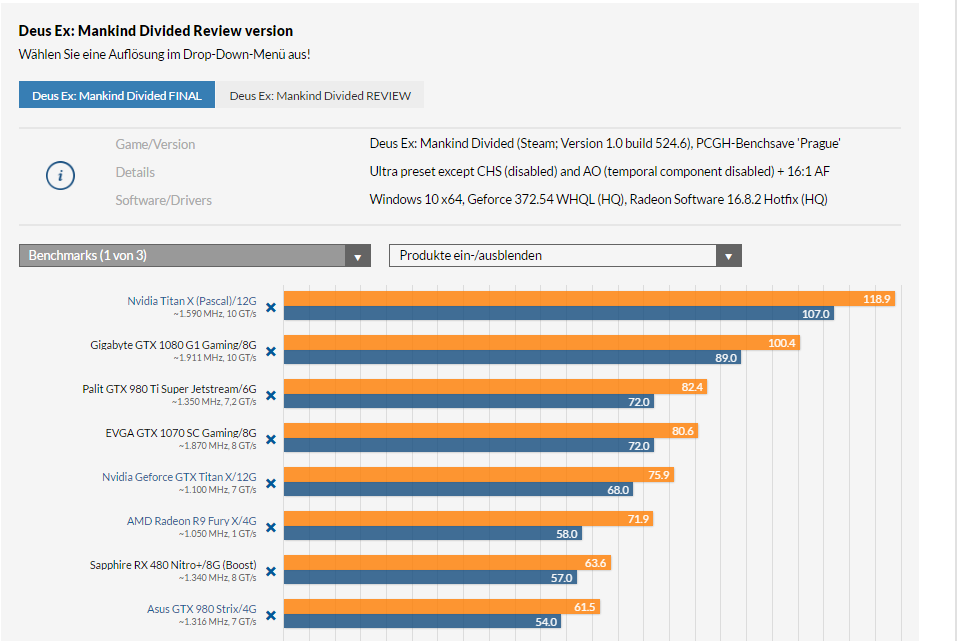Click the Details label
The image size is (957, 641).
click(135, 172)
